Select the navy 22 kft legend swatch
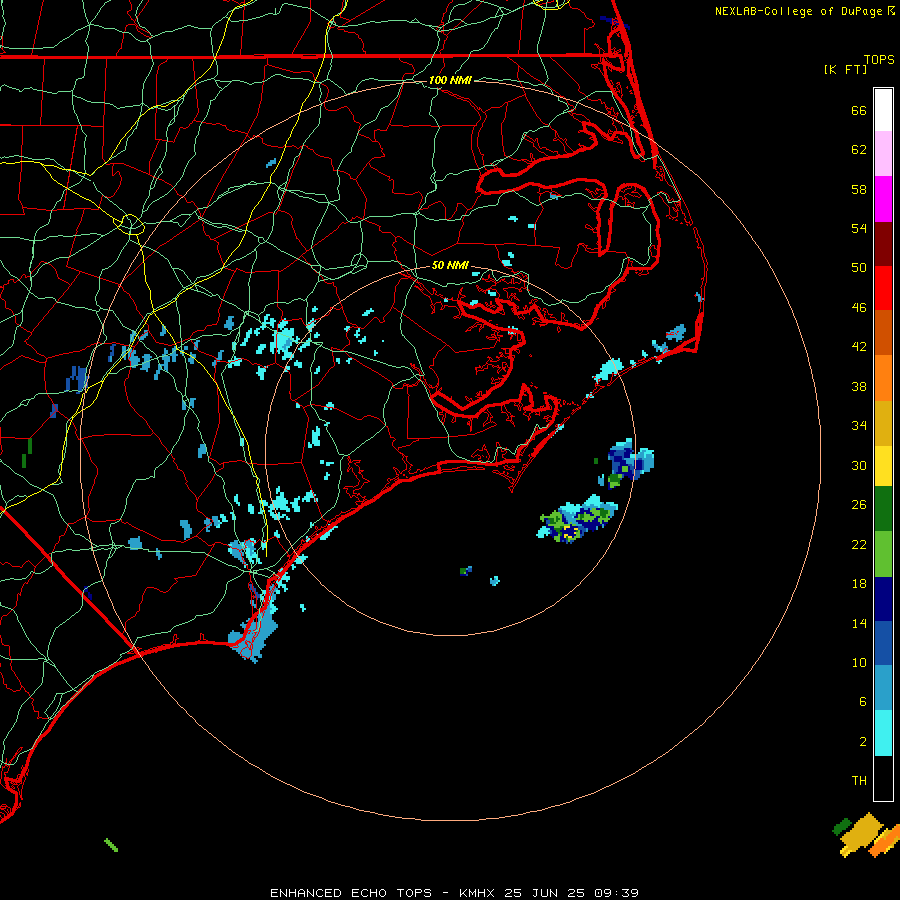Viewport: 900px width, 900px height. [883, 599]
